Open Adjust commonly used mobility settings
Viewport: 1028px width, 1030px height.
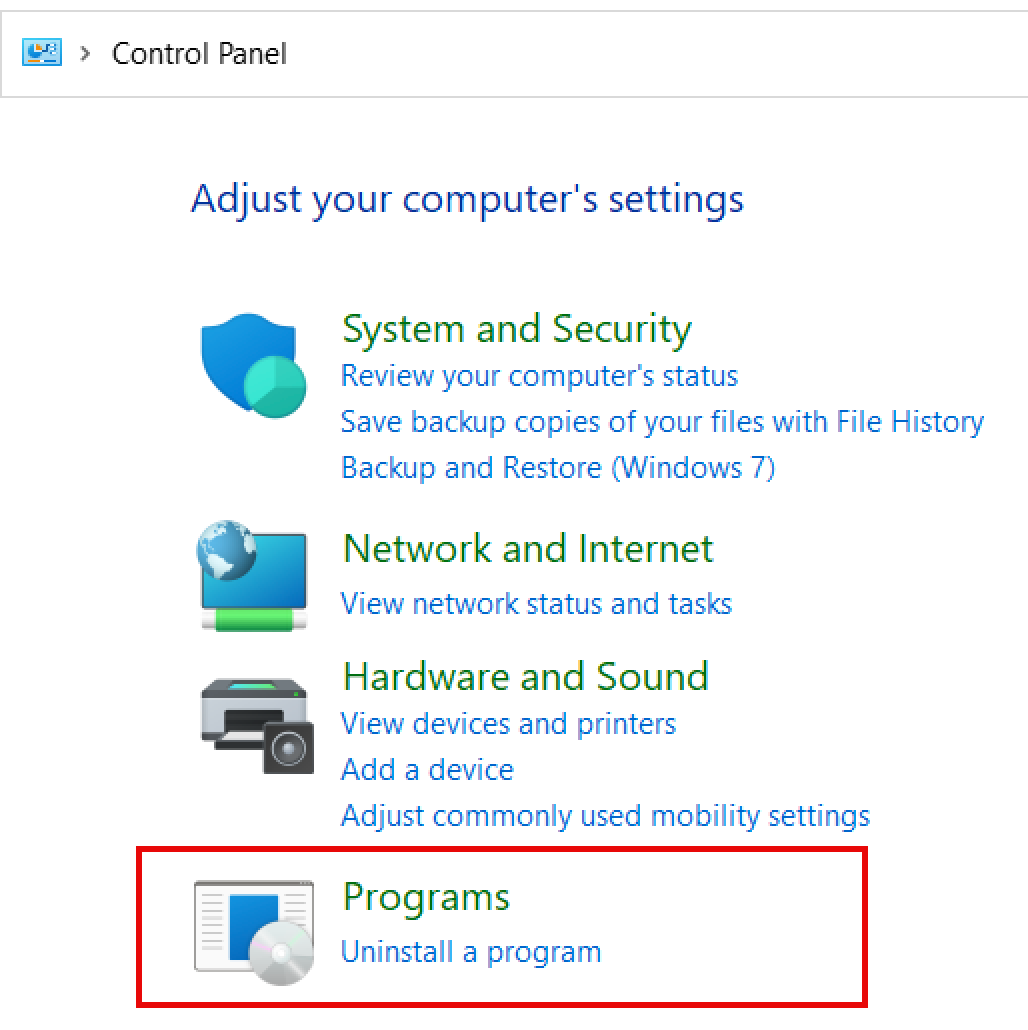605,815
